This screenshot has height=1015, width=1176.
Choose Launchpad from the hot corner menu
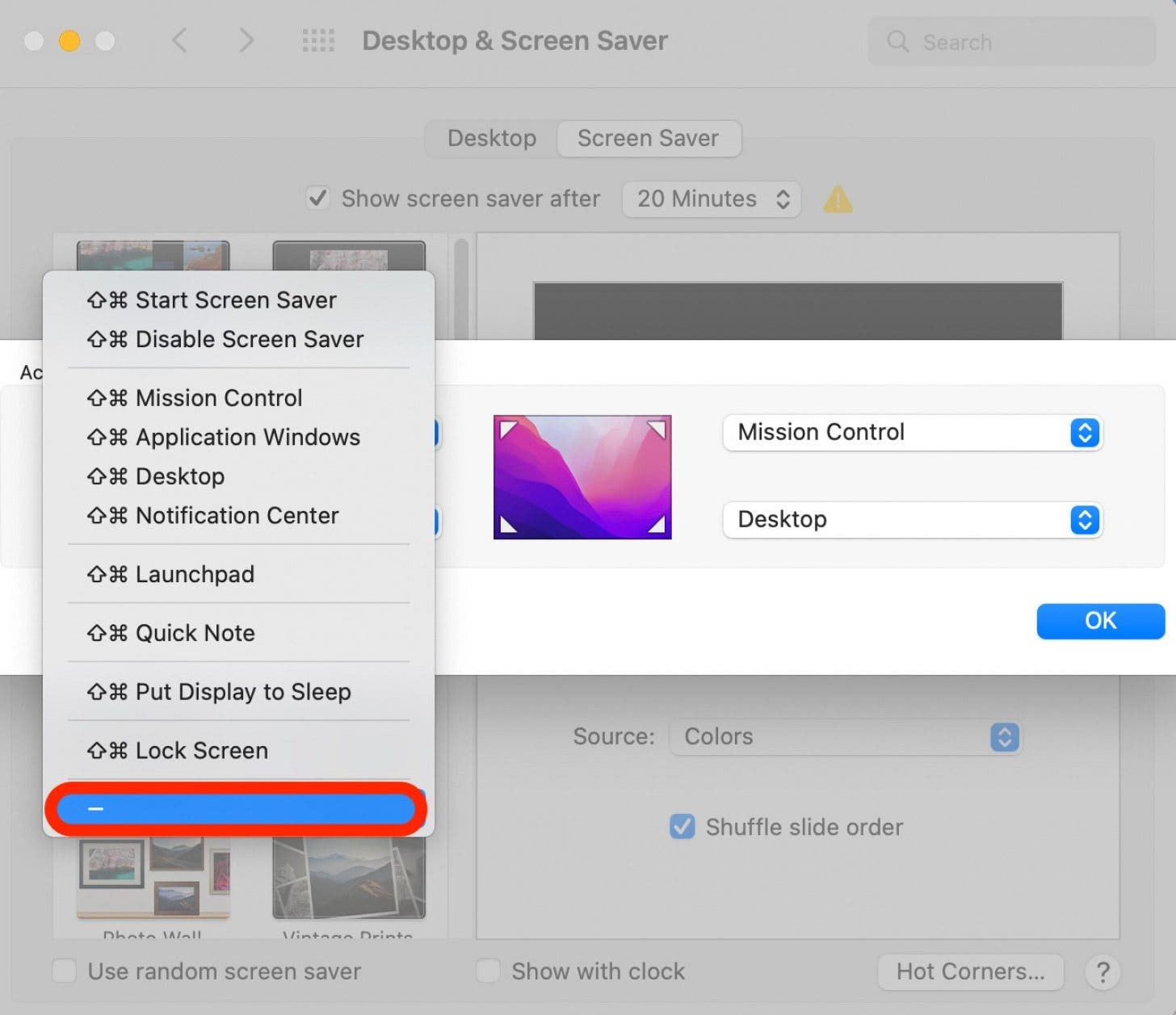tap(194, 574)
